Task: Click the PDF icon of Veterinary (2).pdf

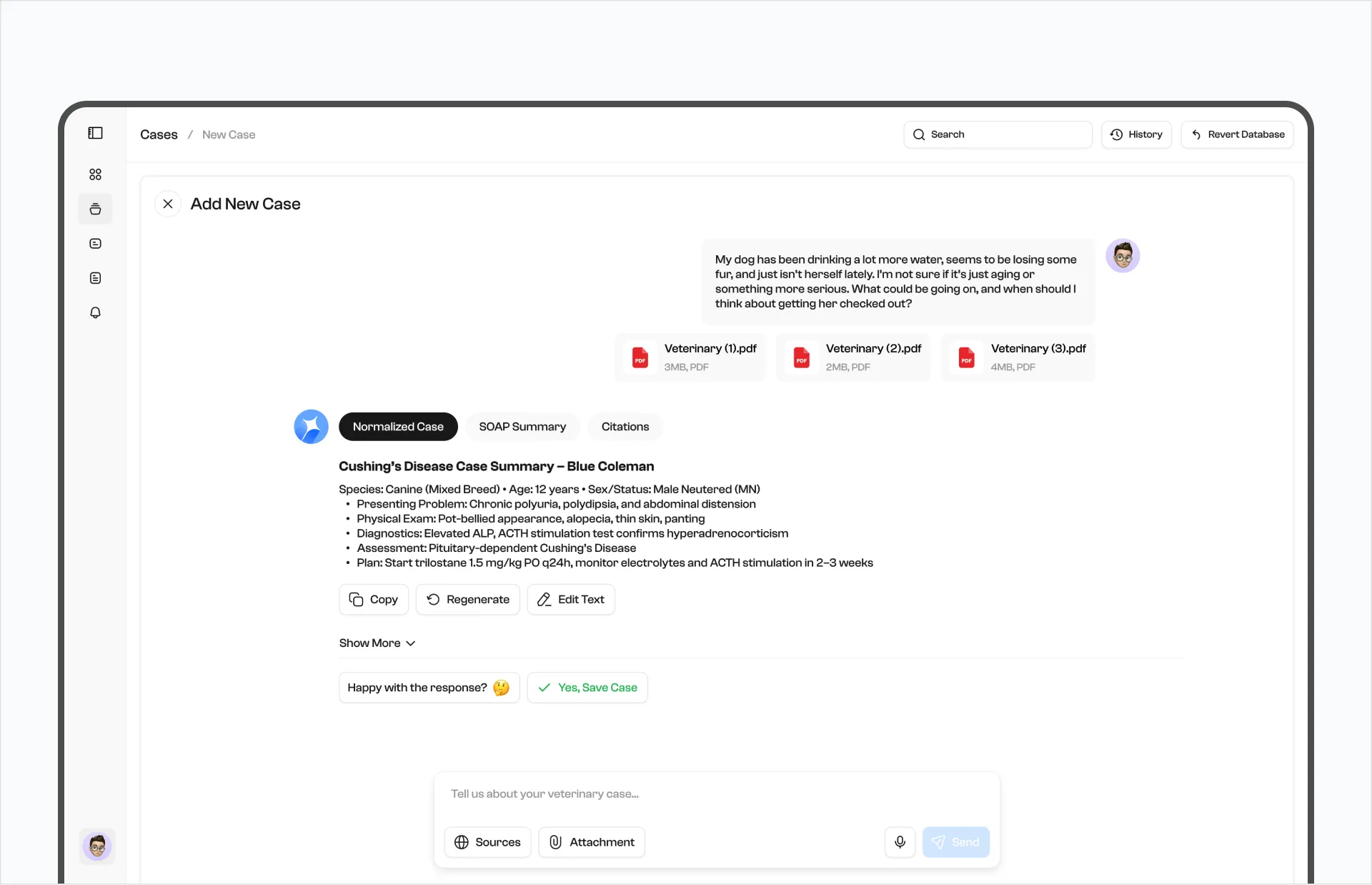Action: click(802, 357)
